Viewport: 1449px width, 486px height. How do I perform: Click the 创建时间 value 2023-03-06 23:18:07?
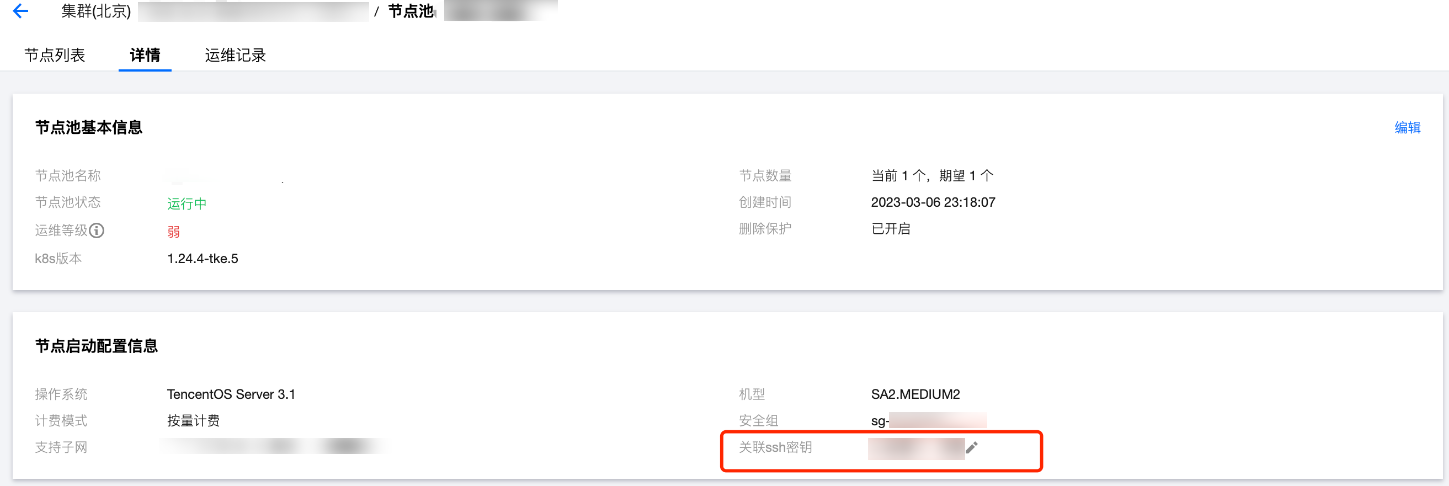[x=934, y=202]
